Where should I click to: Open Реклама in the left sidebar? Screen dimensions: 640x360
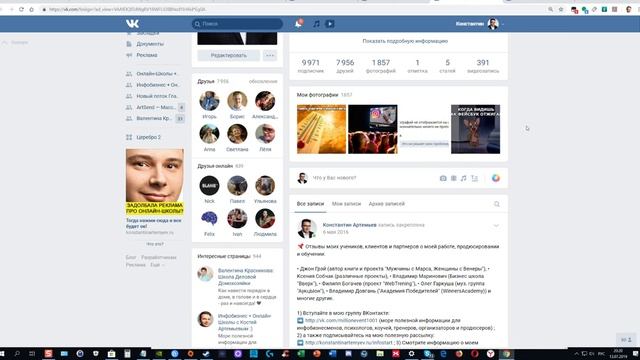tap(147, 55)
